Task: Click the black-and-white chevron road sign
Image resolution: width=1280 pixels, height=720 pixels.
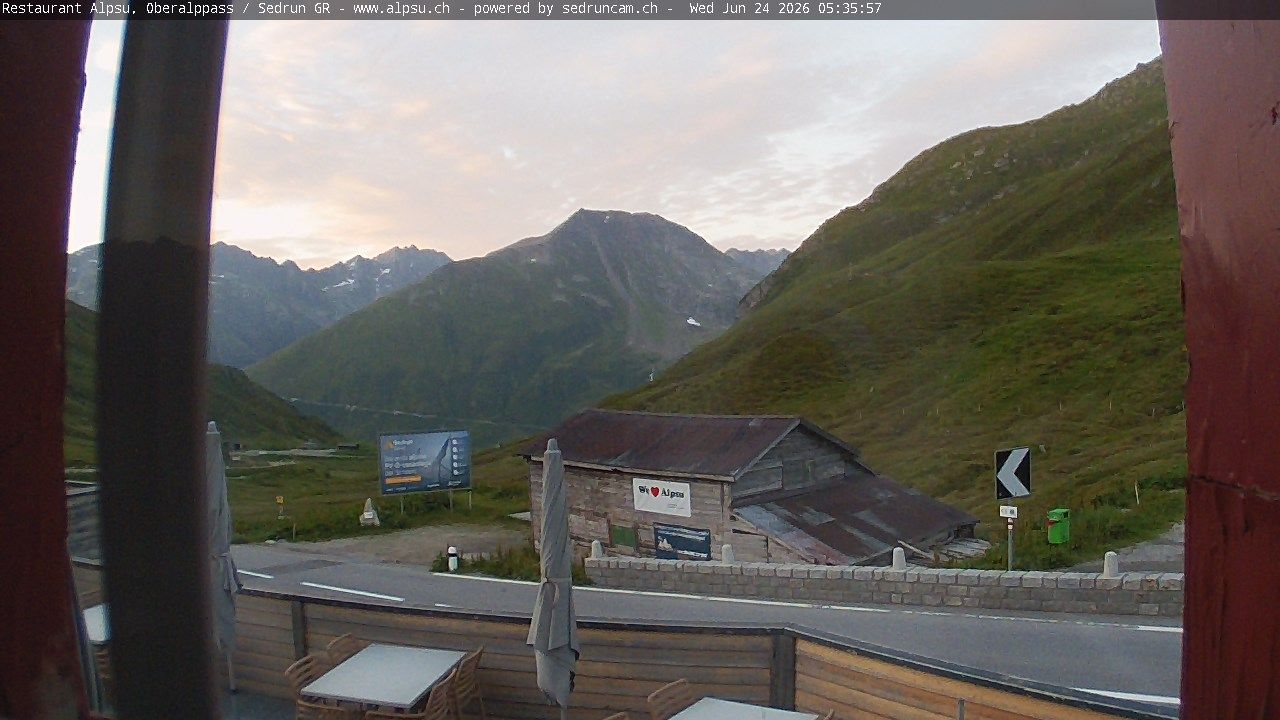Action: point(1012,473)
